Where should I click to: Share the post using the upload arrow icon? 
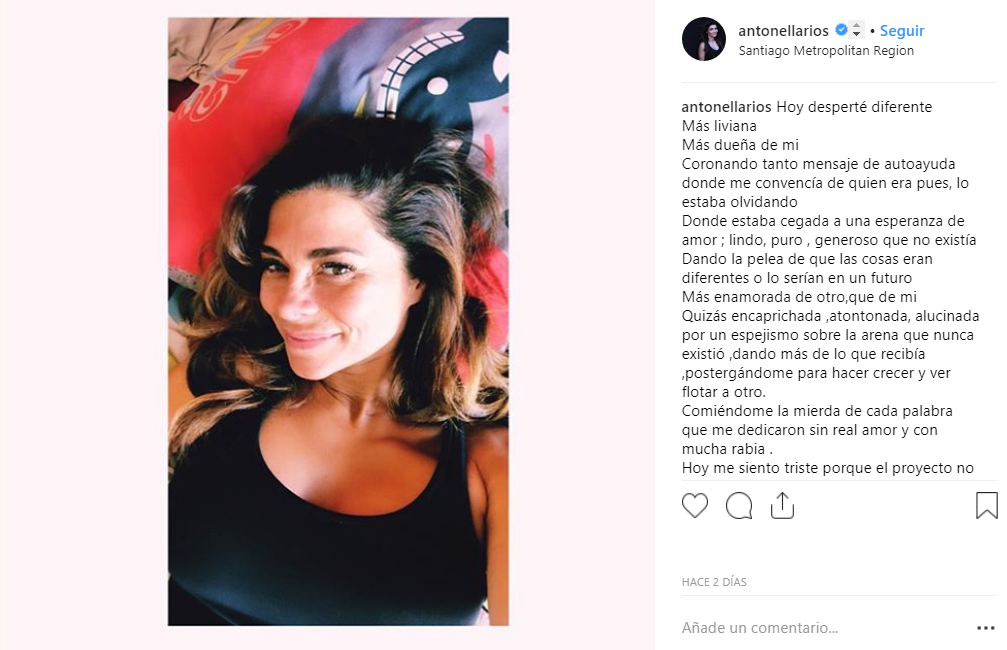[782, 505]
